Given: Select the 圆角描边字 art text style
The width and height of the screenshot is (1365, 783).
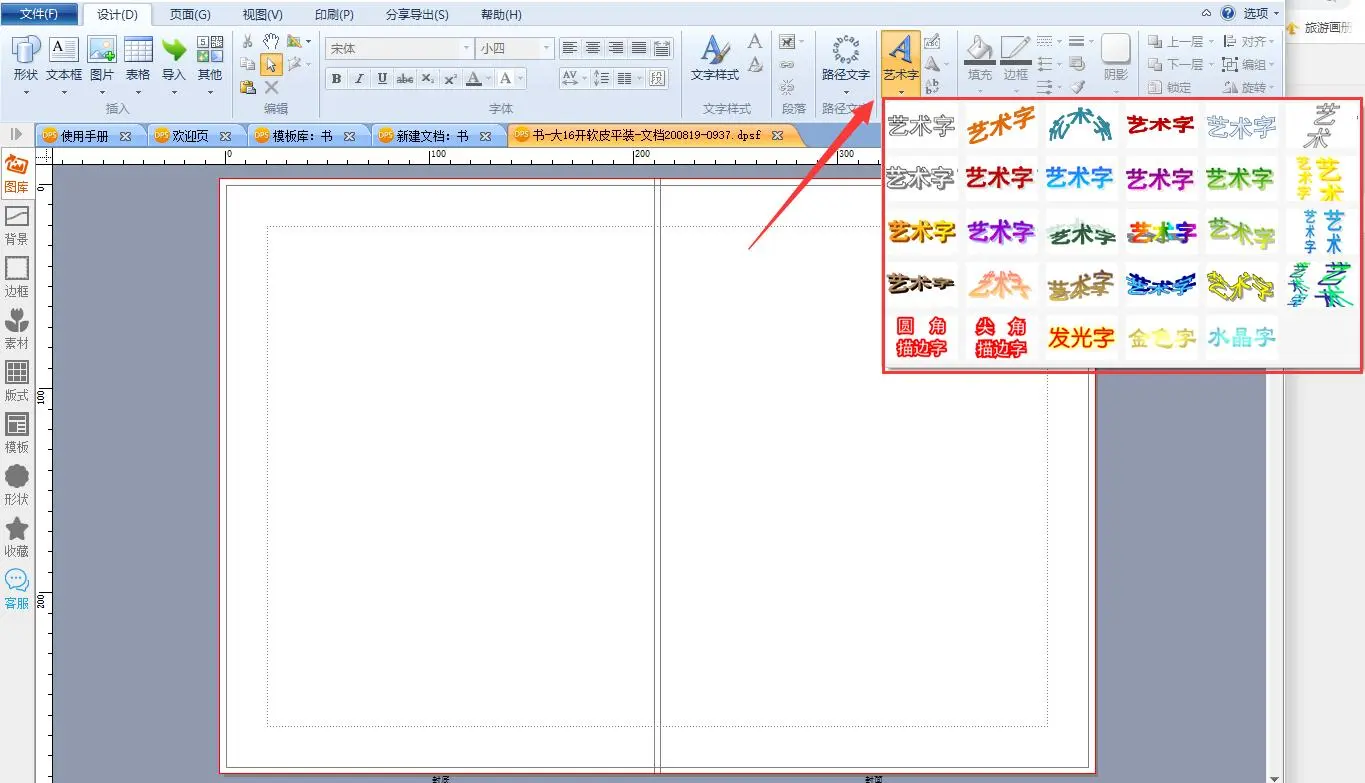Looking at the screenshot, I should 921,338.
